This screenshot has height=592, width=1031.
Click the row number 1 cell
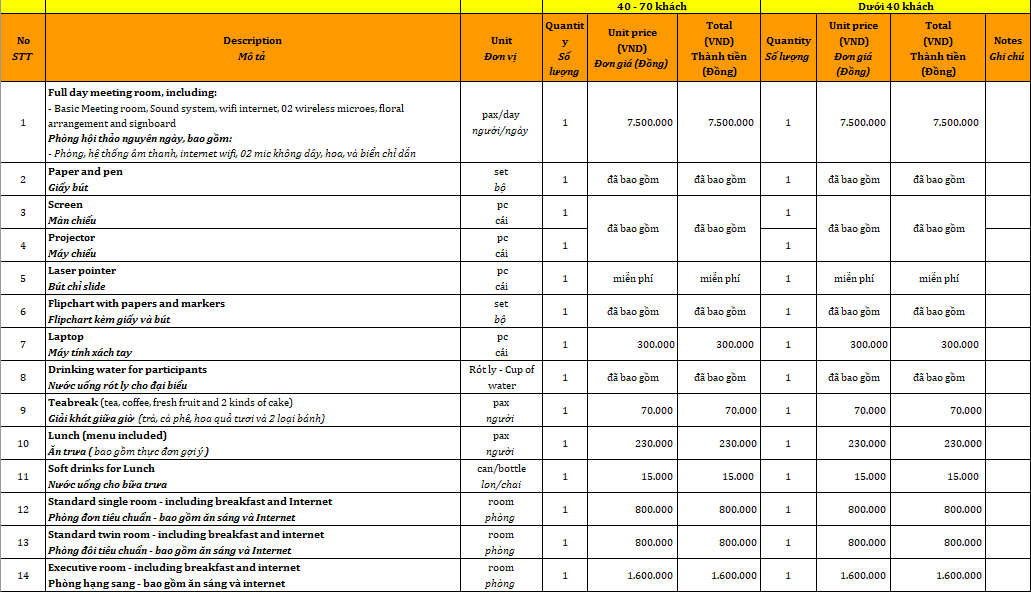pyautogui.click(x=23, y=122)
